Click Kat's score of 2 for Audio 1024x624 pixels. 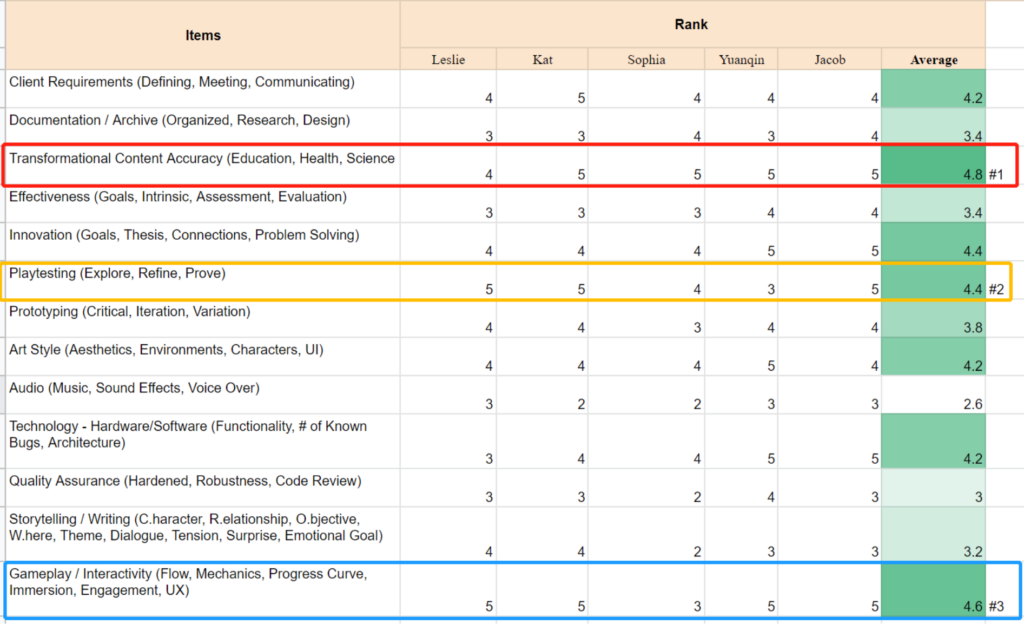pyautogui.click(x=542, y=395)
